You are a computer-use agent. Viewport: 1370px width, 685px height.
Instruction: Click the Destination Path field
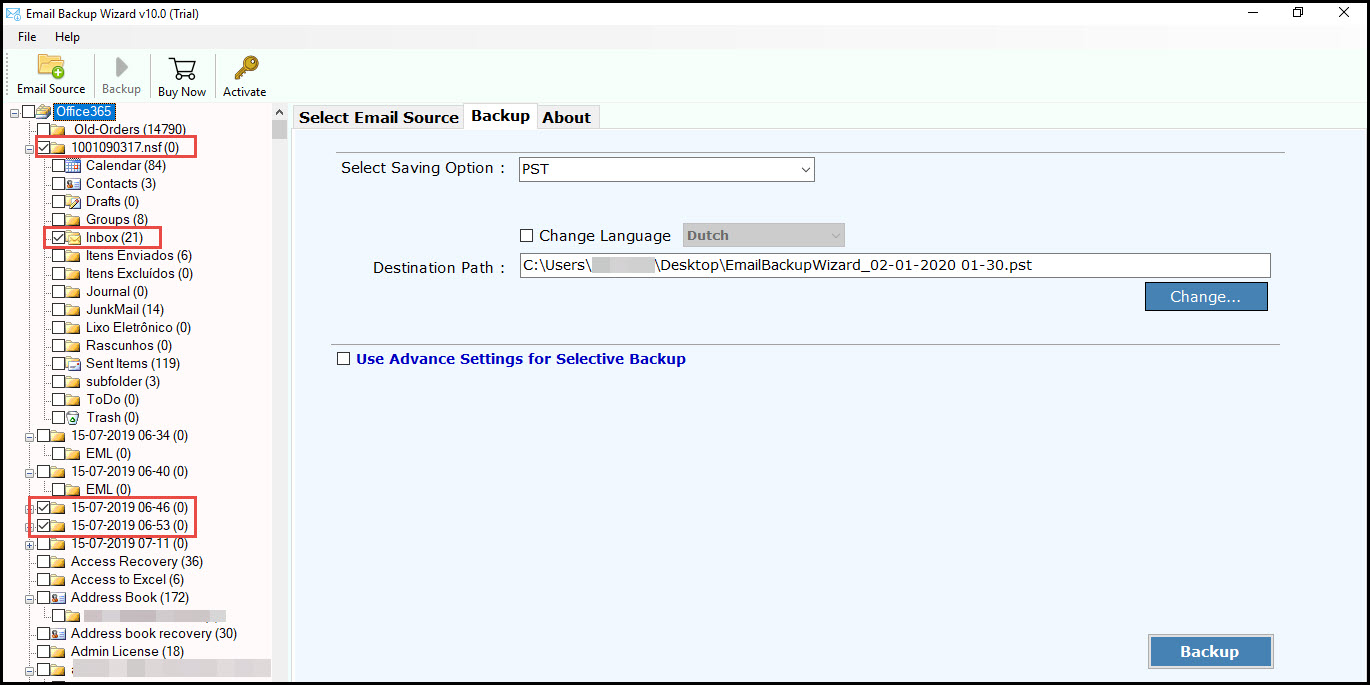click(895, 265)
